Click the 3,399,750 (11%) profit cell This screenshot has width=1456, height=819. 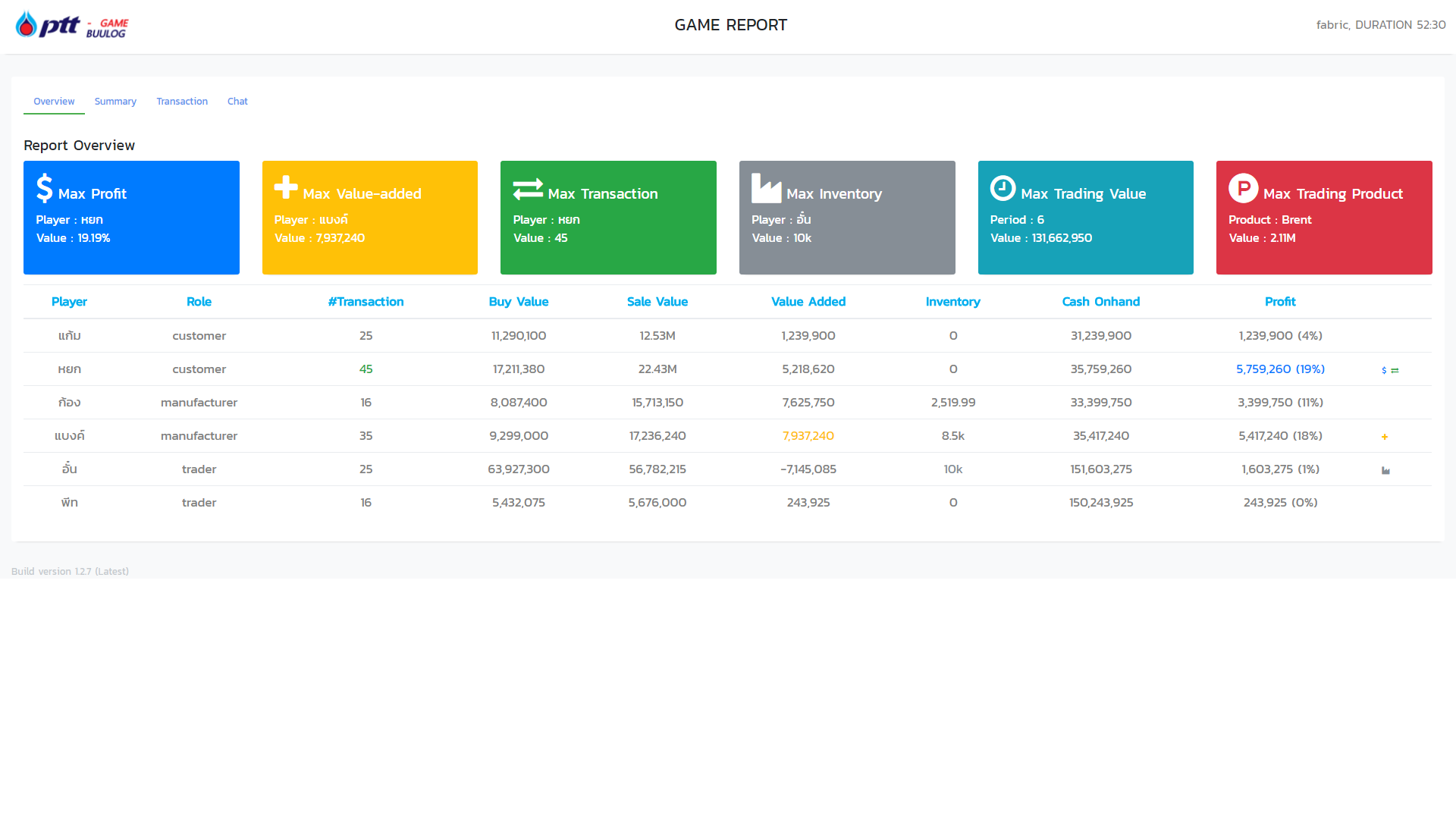click(x=1280, y=403)
